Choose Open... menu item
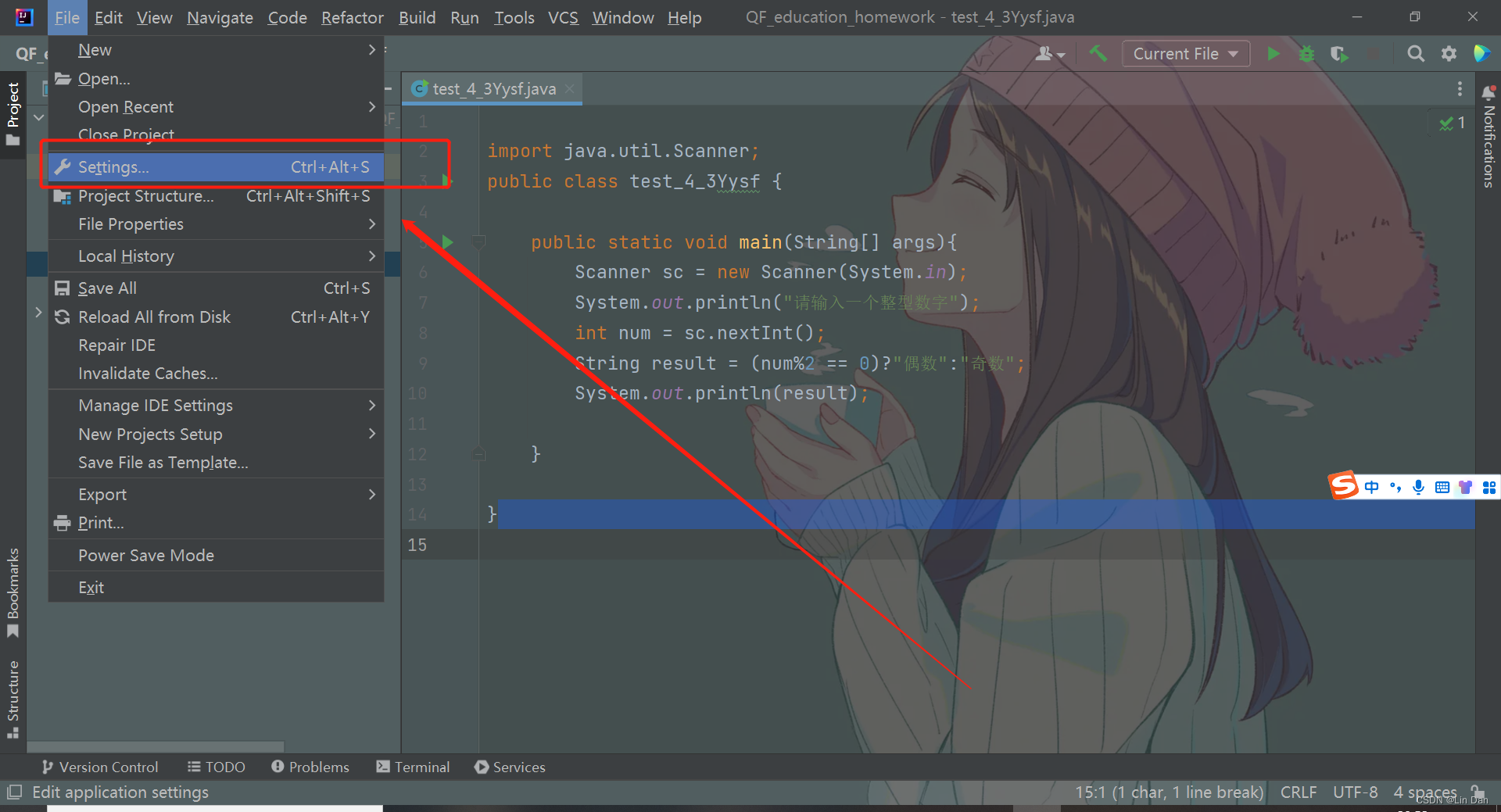This screenshot has width=1501, height=812. [x=216, y=79]
